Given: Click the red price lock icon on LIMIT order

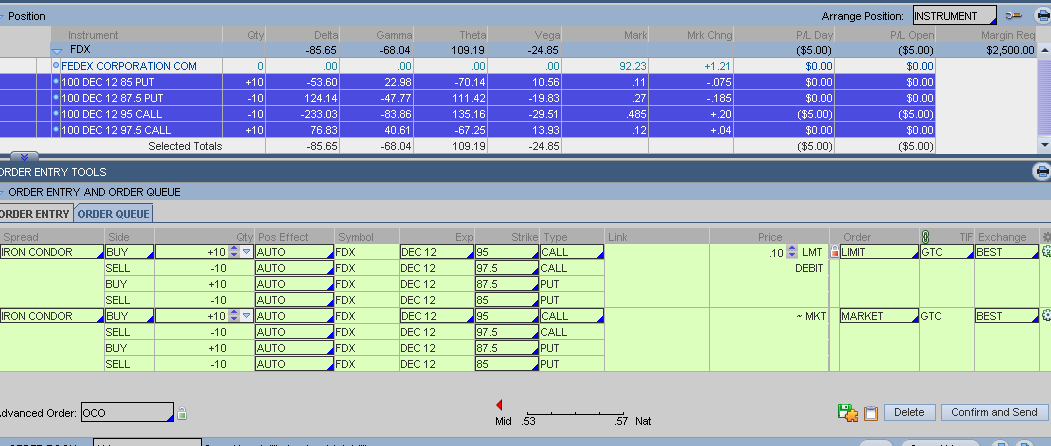Looking at the screenshot, I should click(835, 252).
